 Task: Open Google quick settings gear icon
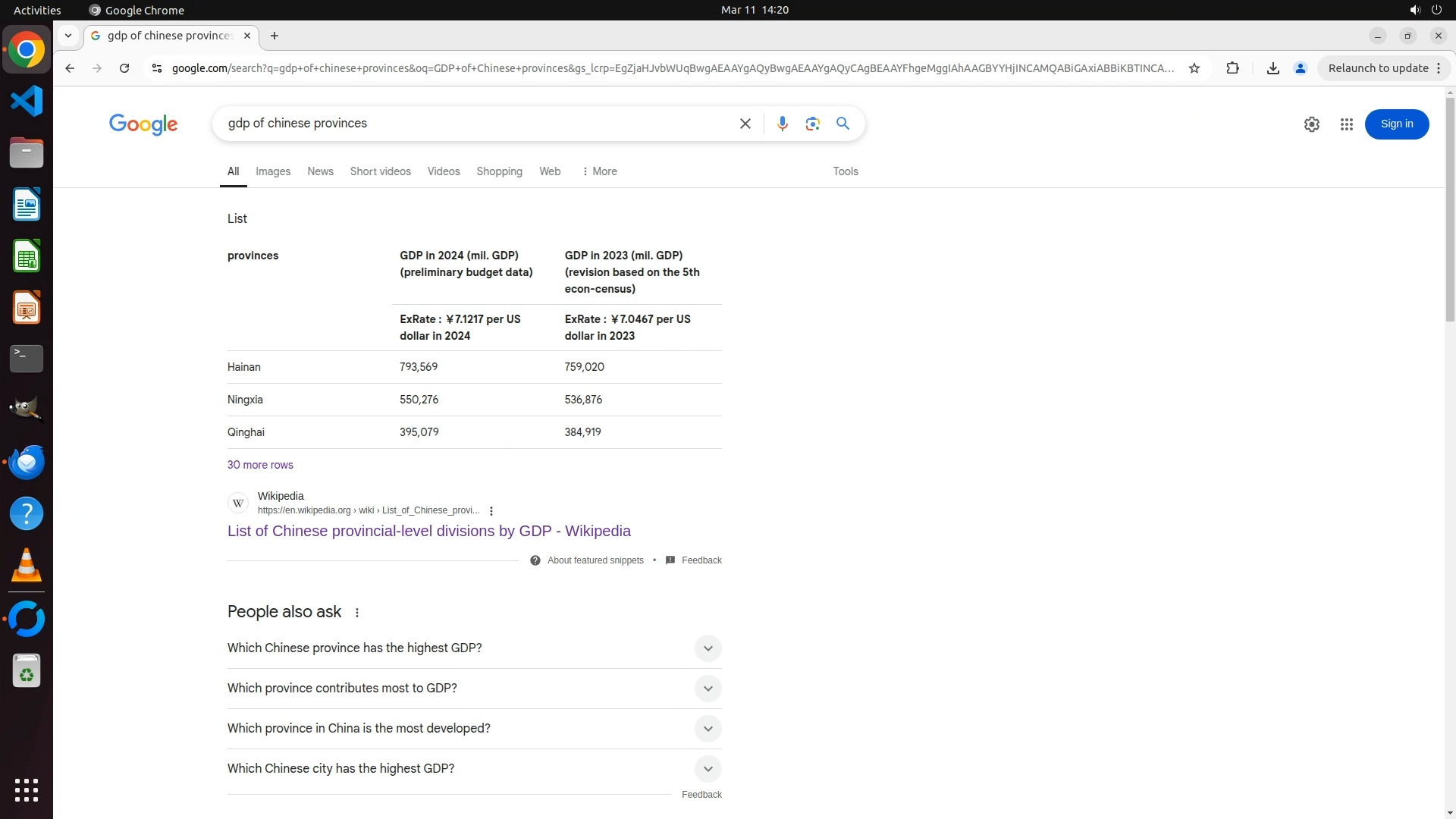coord(1311,124)
